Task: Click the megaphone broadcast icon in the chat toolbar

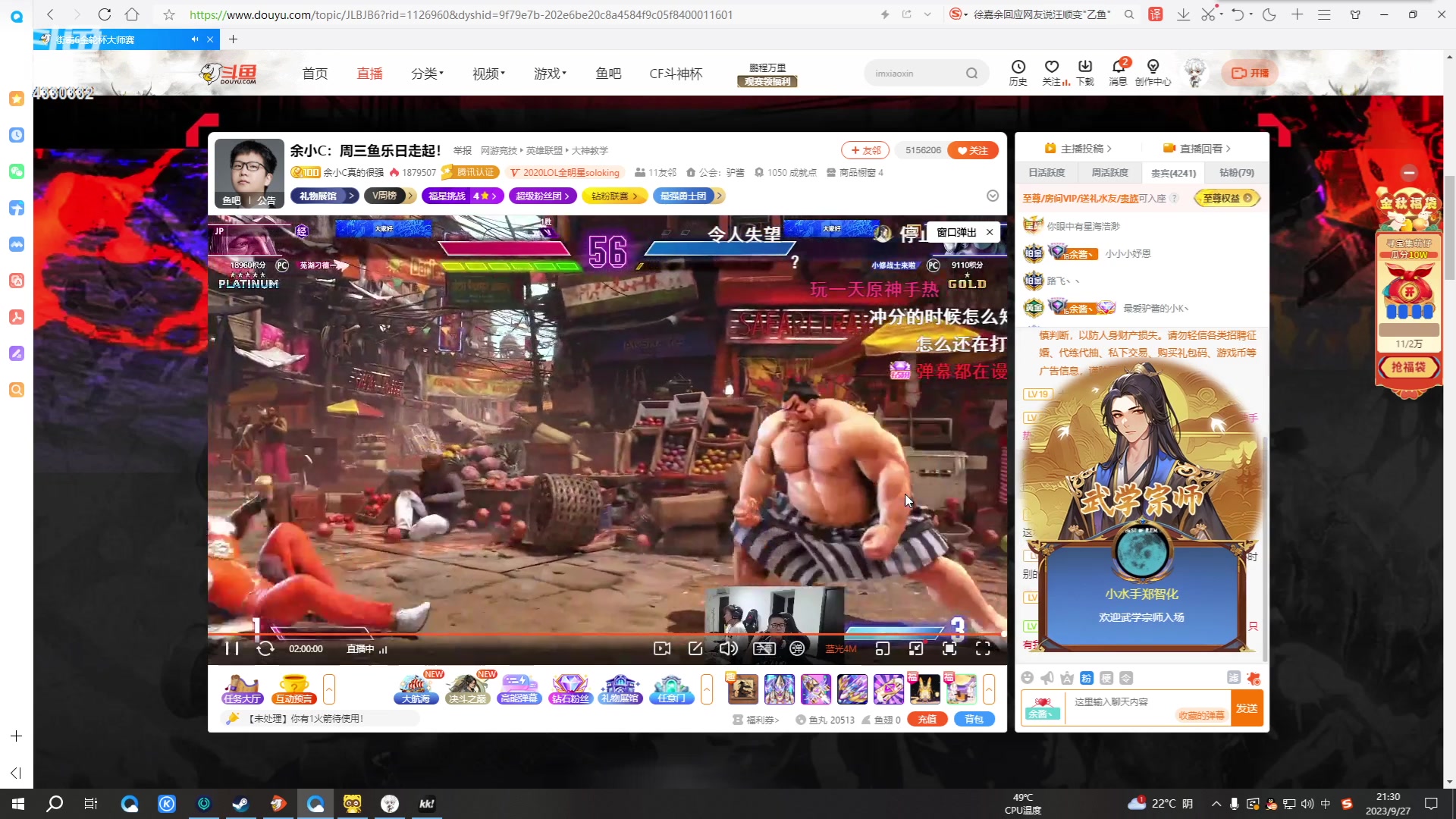Action: [1047, 678]
